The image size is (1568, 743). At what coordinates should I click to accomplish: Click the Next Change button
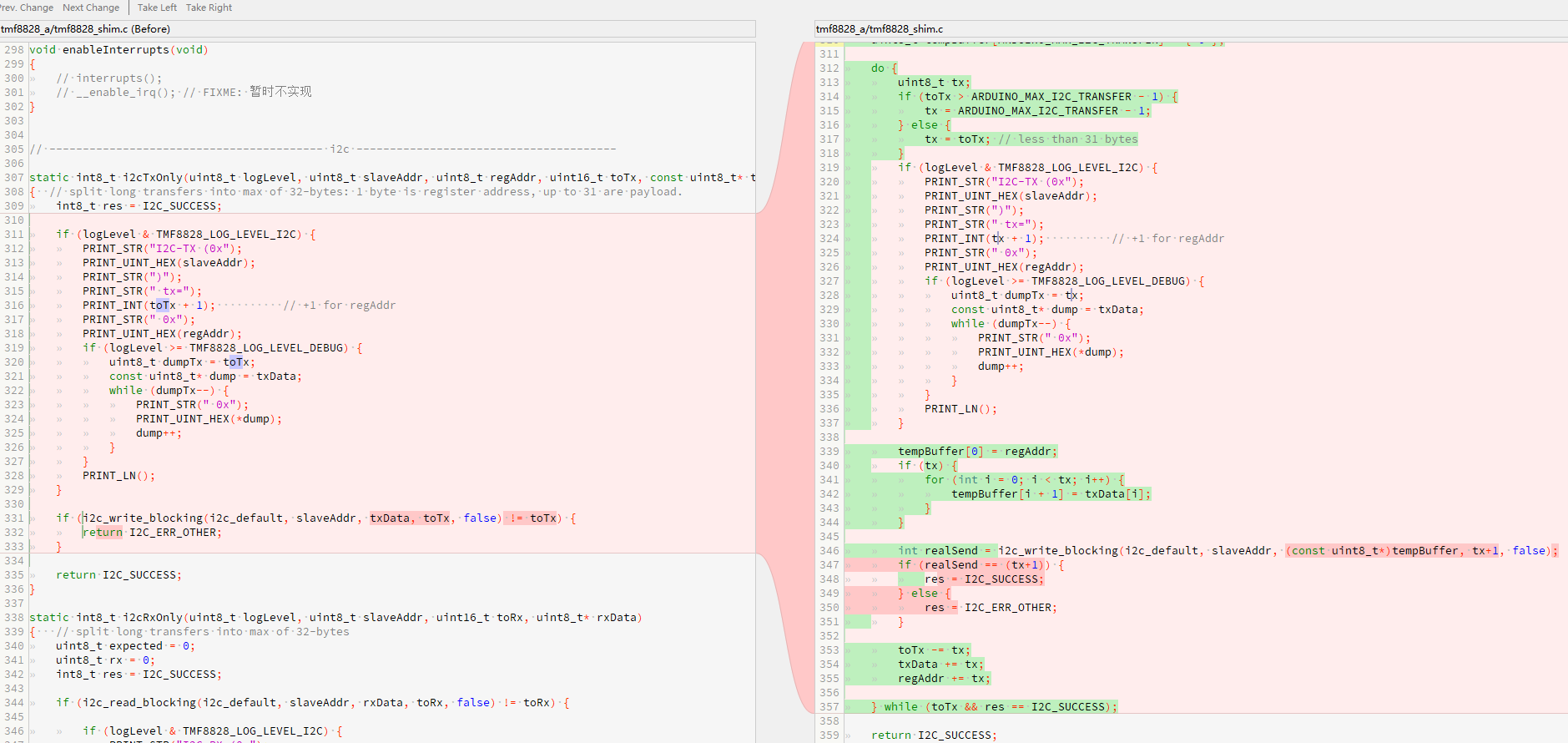coord(91,8)
